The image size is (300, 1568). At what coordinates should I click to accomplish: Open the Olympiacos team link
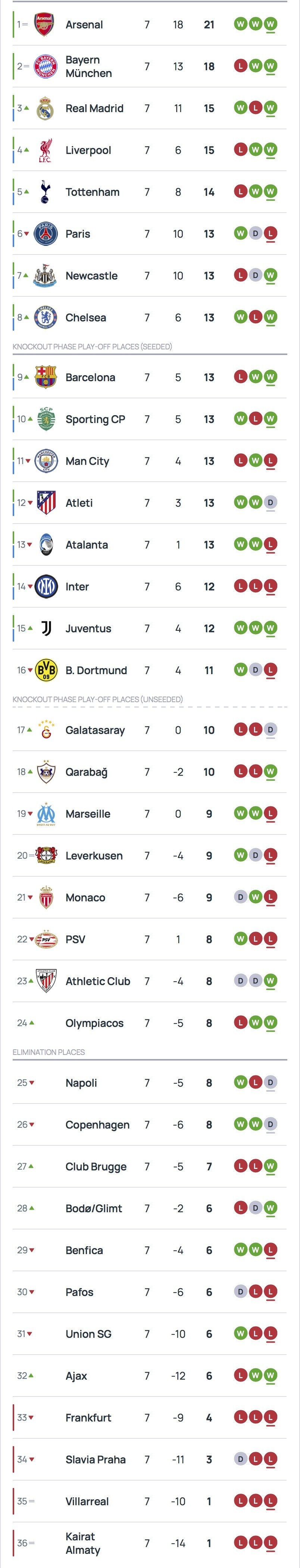click(x=94, y=1023)
